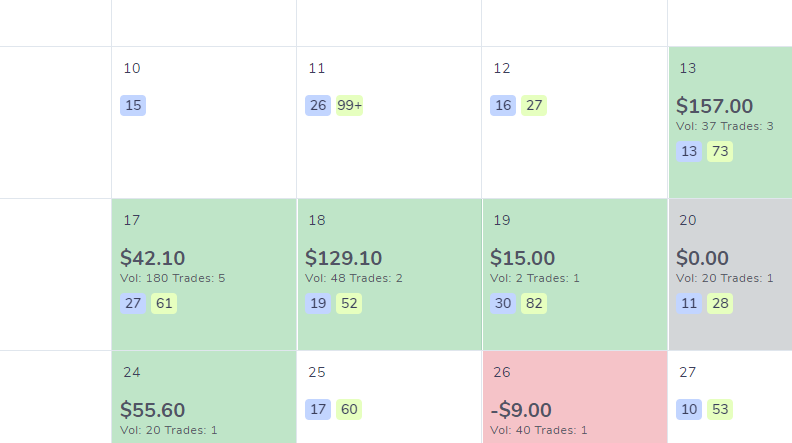Image resolution: width=792 pixels, height=443 pixels.
Task: Click the blue 17 badge on day 25
Action: coord(318,409)
